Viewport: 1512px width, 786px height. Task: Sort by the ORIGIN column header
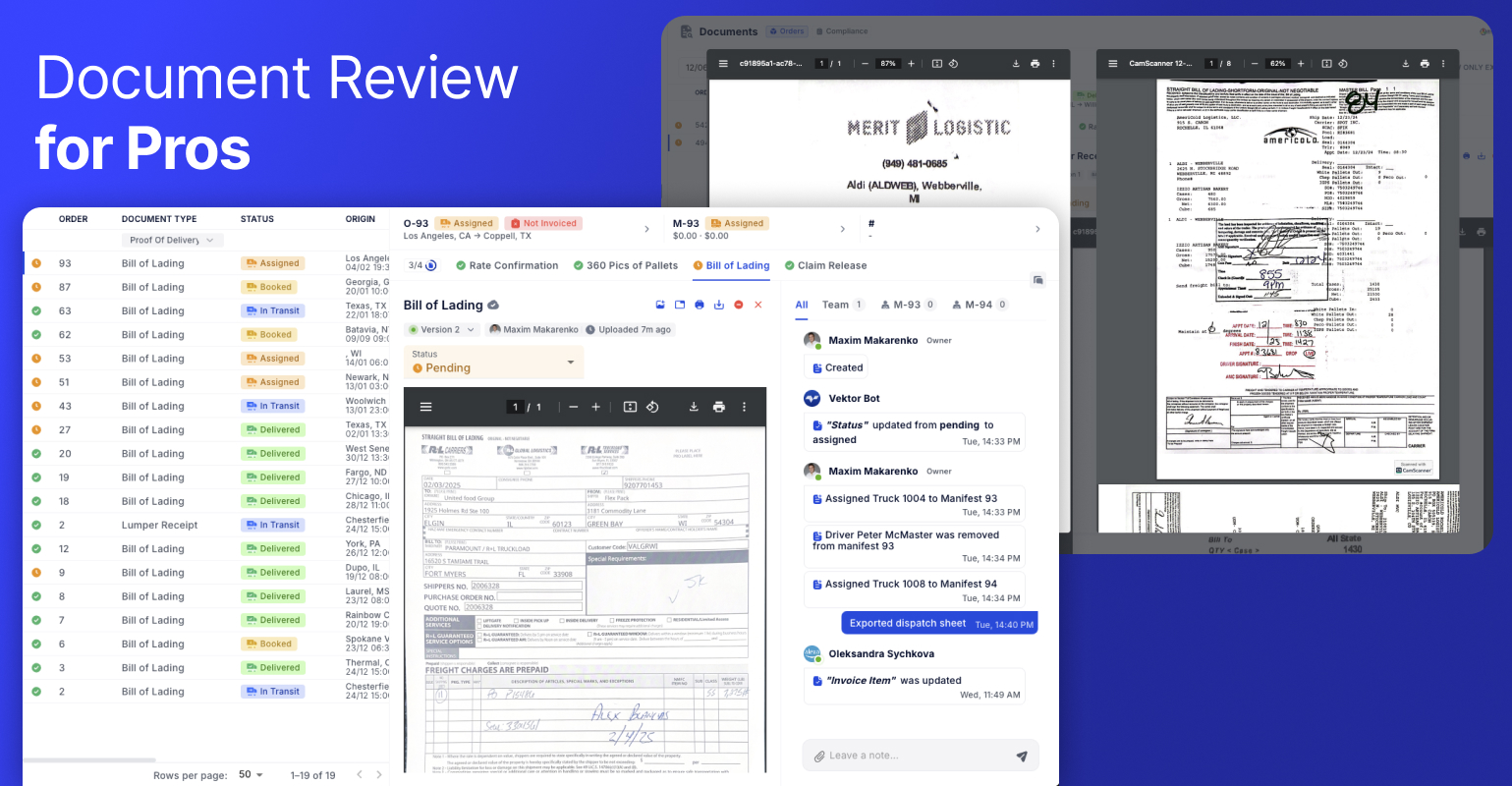point(361,219)
